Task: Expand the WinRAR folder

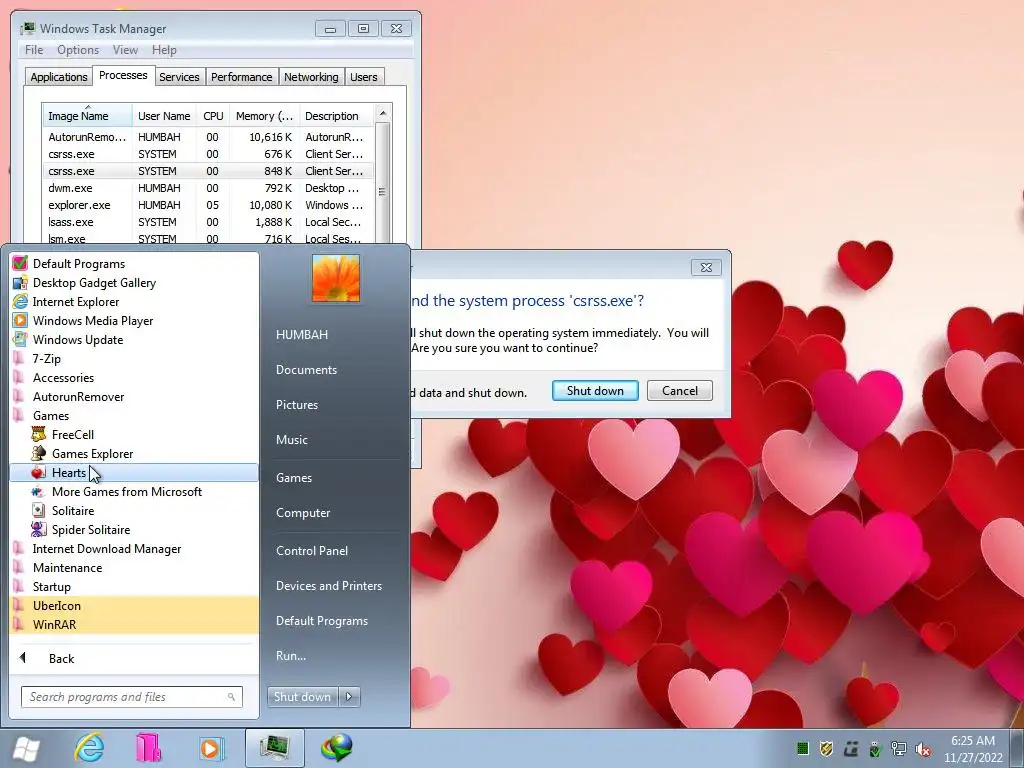Action: pyautogui.click(x=134, y=625)
